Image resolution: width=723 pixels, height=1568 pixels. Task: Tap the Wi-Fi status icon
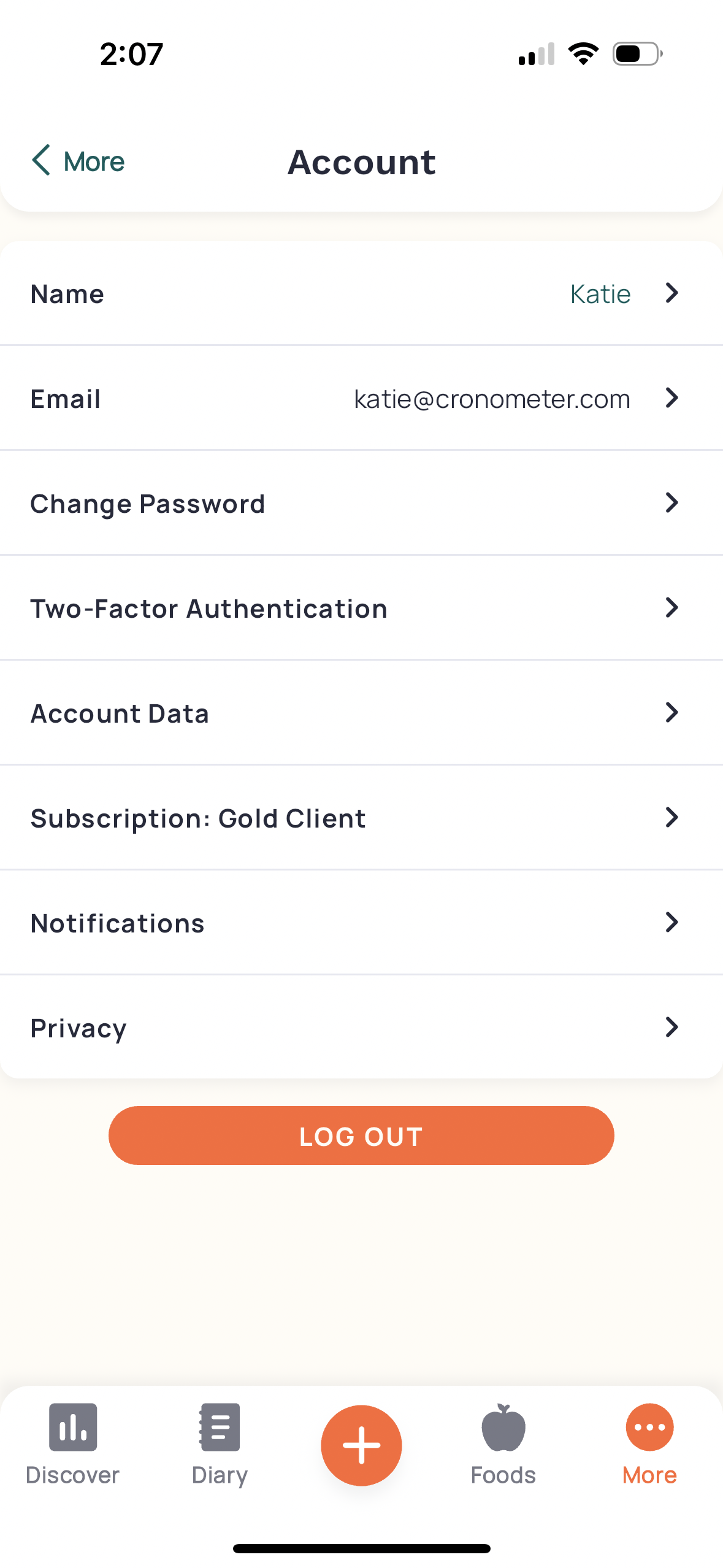pyautogui.click(x=583, y=54)
